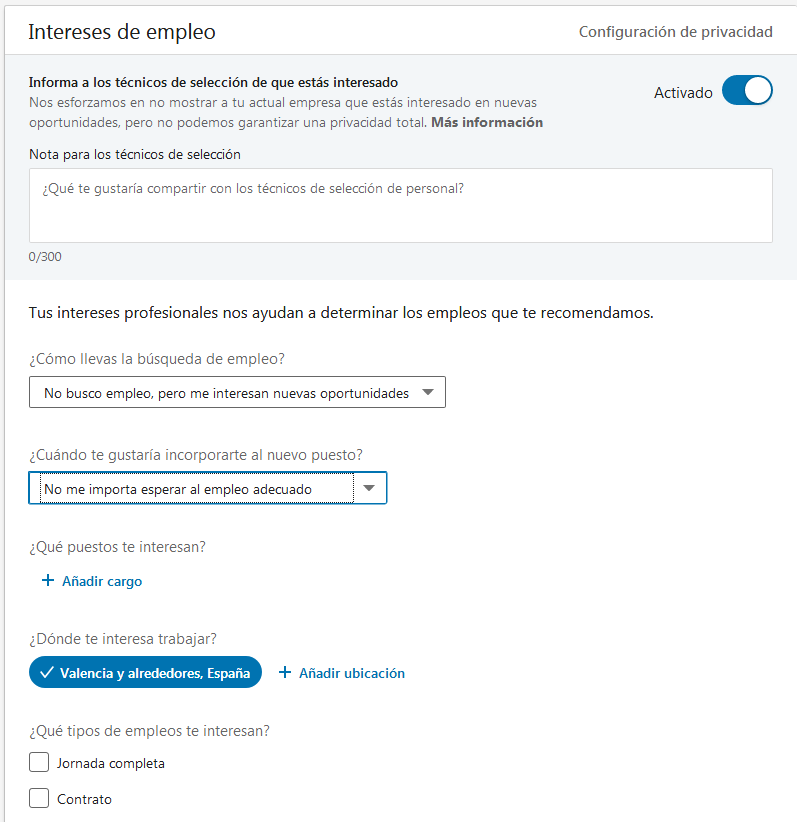The image size is (797, 822).
Task: Select the Valencia y alrededores location pill
Action: [x=145, y=672]
